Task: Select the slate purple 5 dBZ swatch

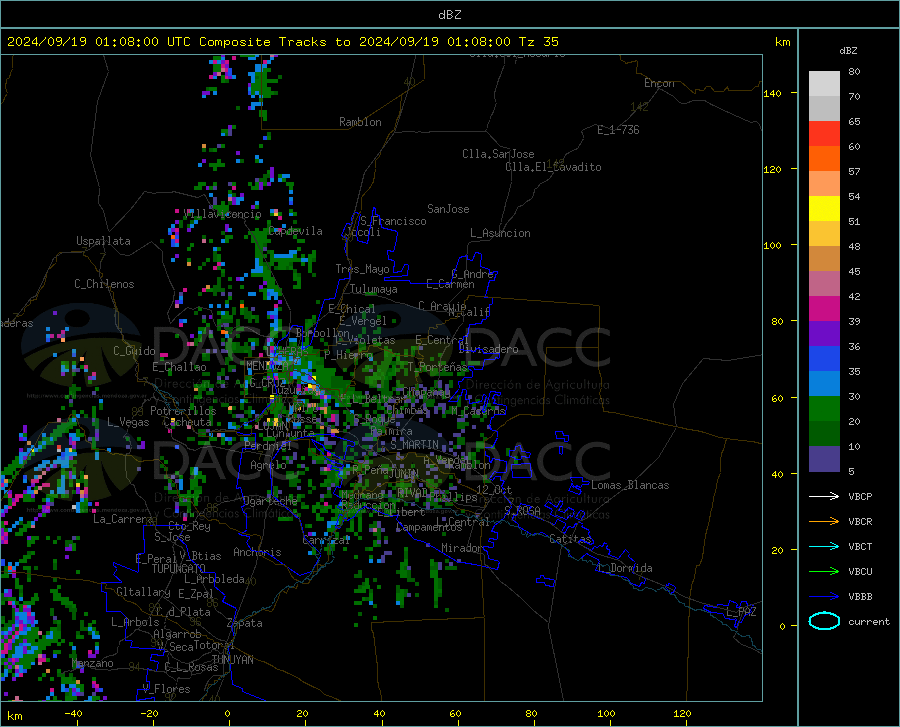Action: coord(824,459)
